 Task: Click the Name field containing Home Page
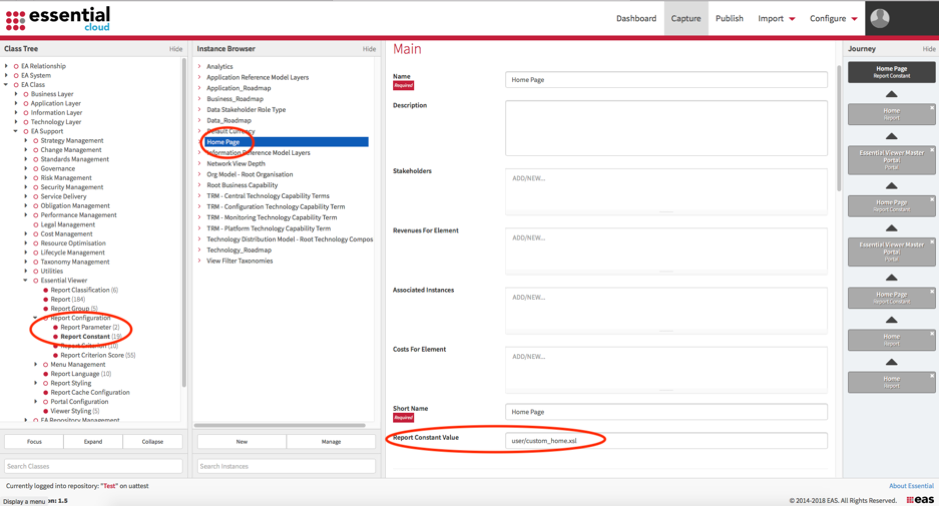[x=666, y=80]
